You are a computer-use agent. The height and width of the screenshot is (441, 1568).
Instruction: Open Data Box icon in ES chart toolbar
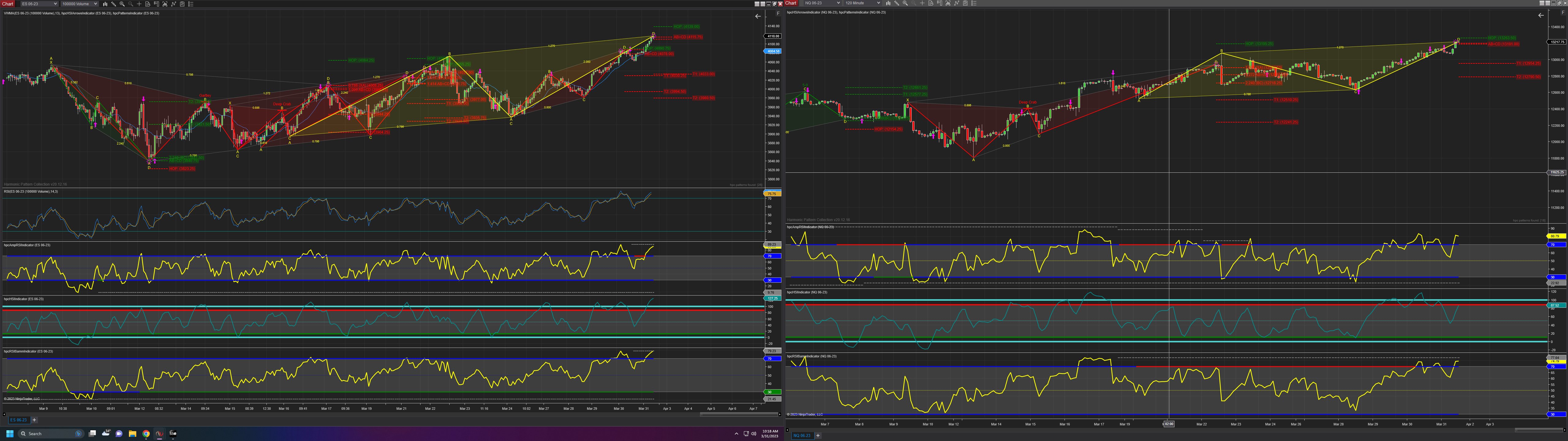point(148,4)
